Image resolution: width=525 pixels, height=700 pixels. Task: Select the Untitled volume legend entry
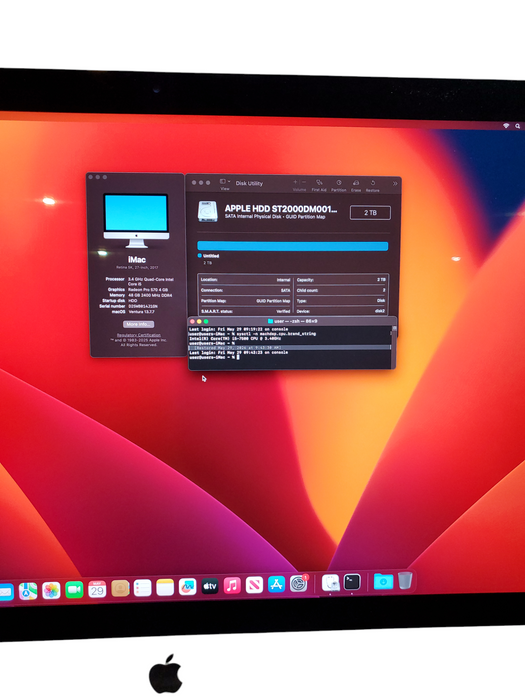pyautogui.click(x=208, y=256)
